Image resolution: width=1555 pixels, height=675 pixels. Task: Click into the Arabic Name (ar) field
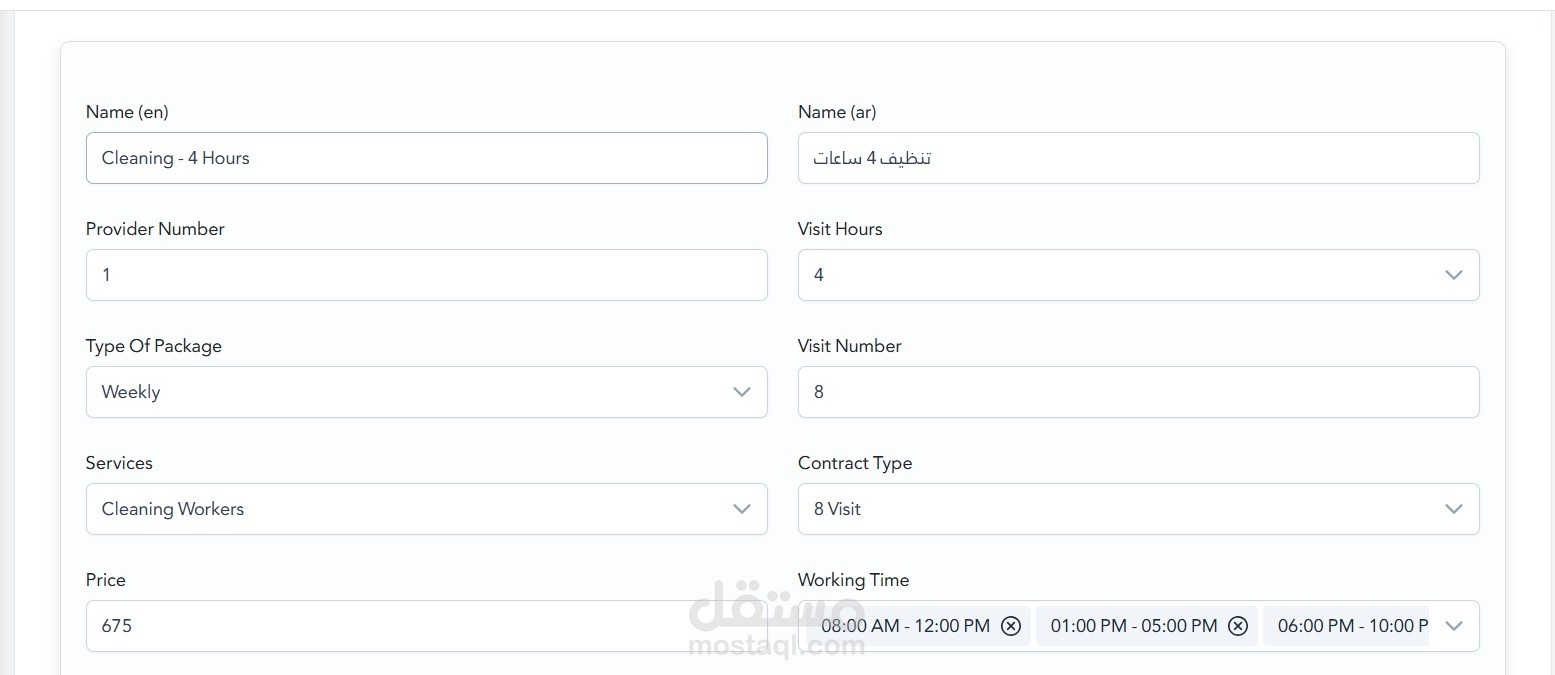tap(1138, 158)
